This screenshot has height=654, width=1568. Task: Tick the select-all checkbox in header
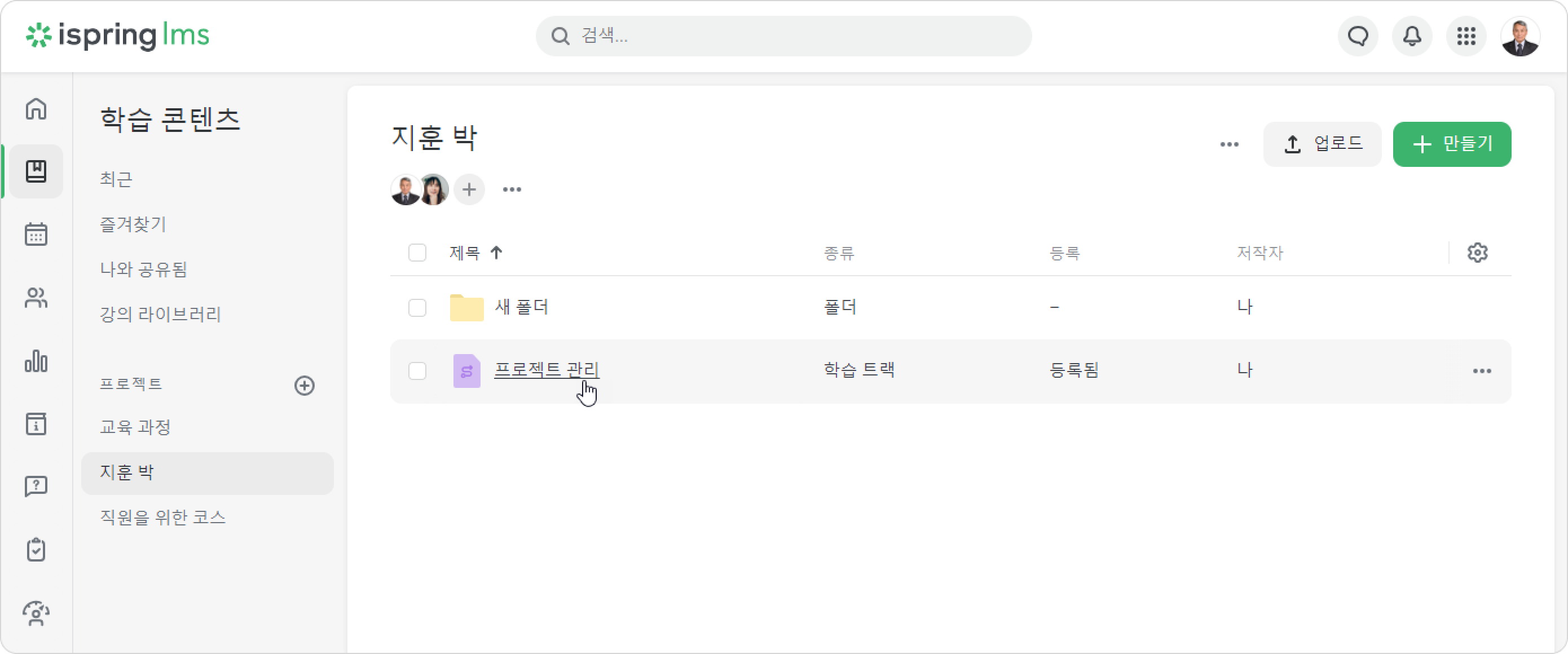coord(417,253)
